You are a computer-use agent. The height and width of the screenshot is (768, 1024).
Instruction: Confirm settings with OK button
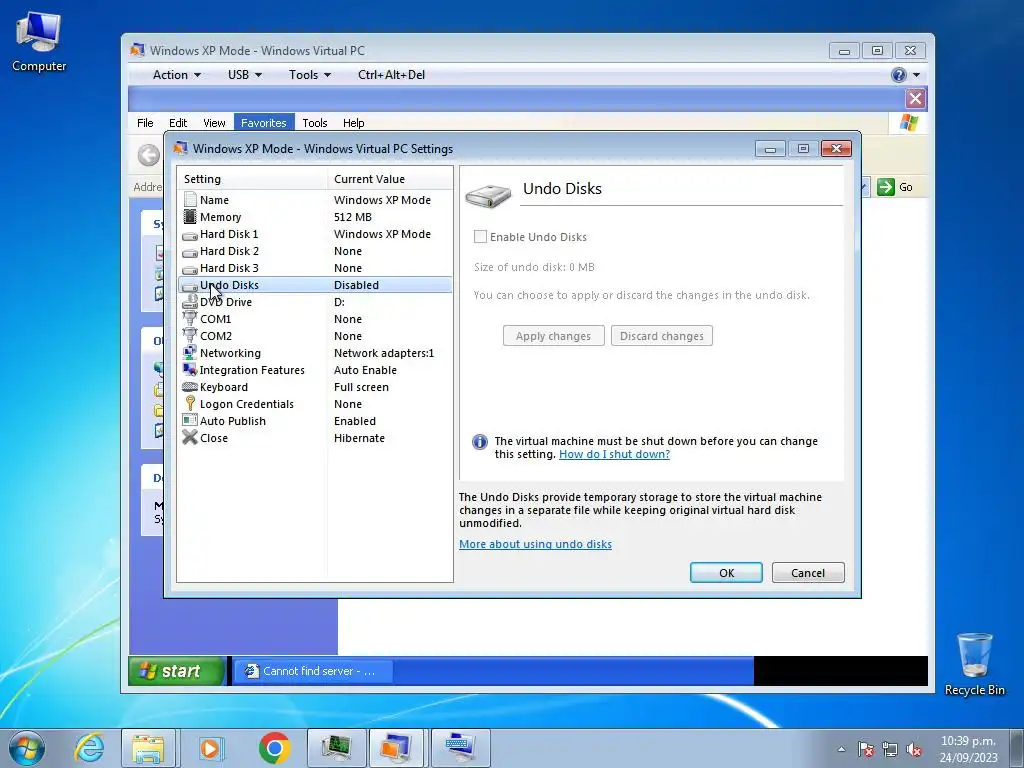click(726, 573)
